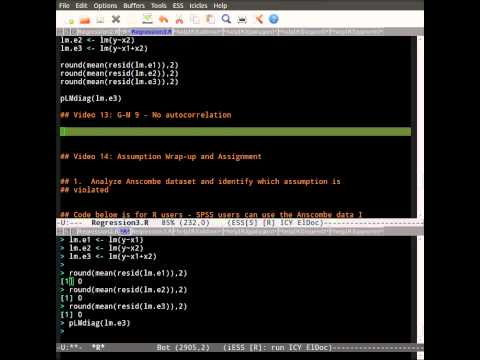The height and width of the screenshot is (360, 480).
Task: Open the Help menu
Action: click(x=220, y=6)
